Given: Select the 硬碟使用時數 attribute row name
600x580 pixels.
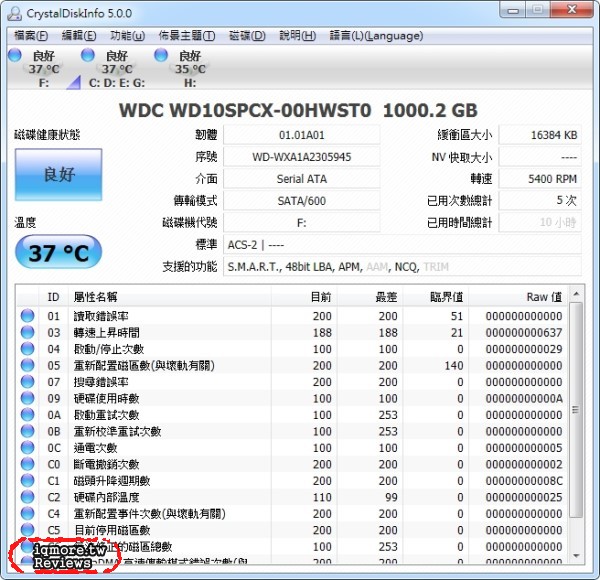Looking at the screenshot, I should click(106, 398).
